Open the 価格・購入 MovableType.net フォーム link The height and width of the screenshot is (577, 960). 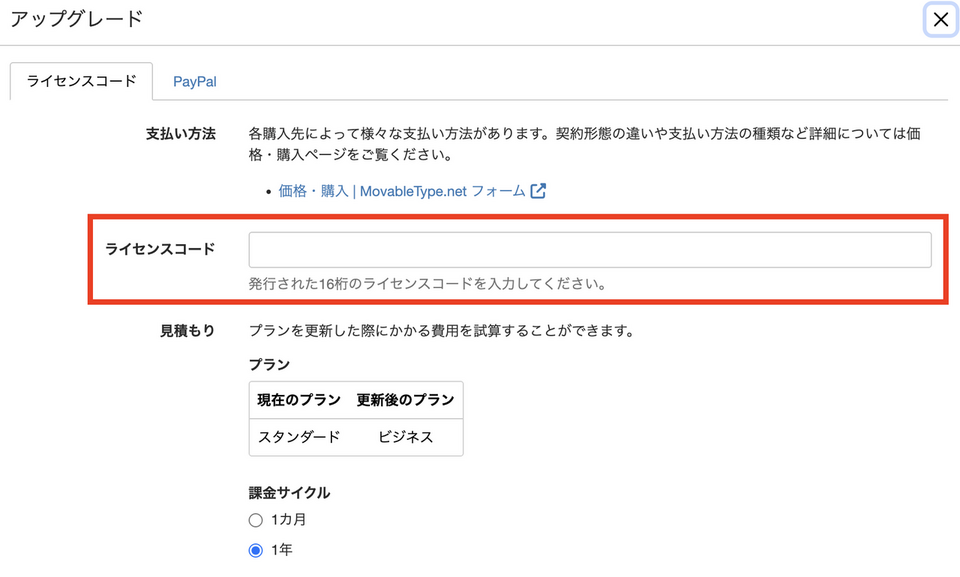[402, 191]
